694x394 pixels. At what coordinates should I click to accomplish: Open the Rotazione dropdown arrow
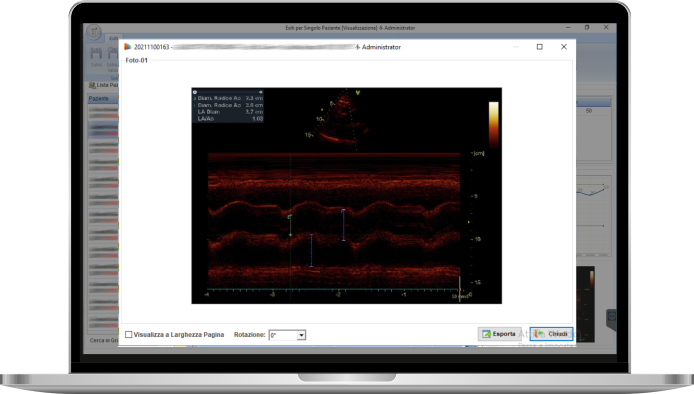point(301,335)
